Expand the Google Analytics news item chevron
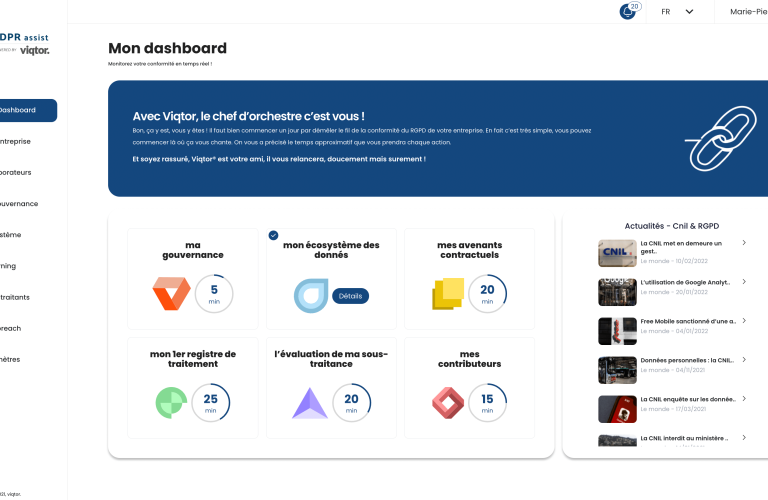This screenshot has width=768, height=500. pyautogui.click(x=744, y=283)
